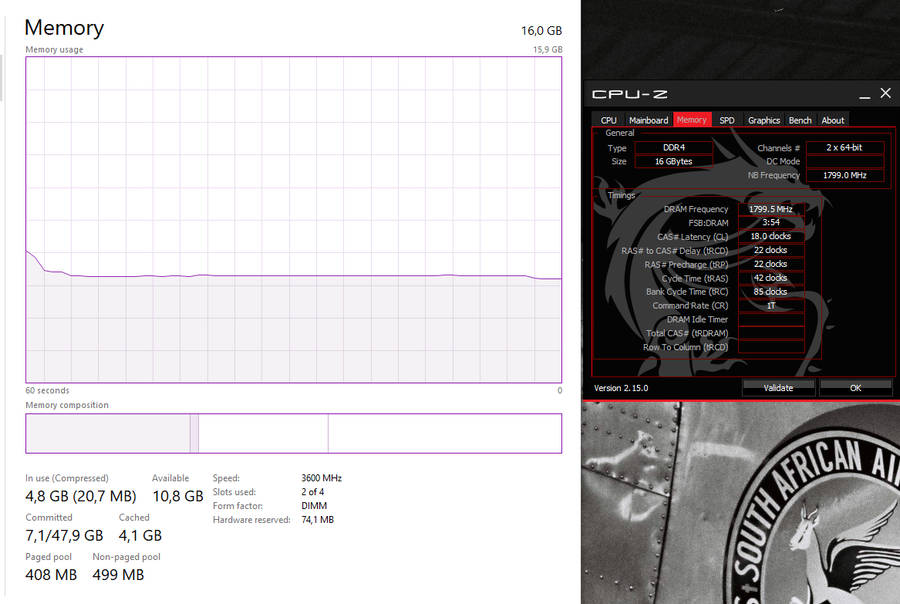Go to the Graphics tab

pos(764,120)
